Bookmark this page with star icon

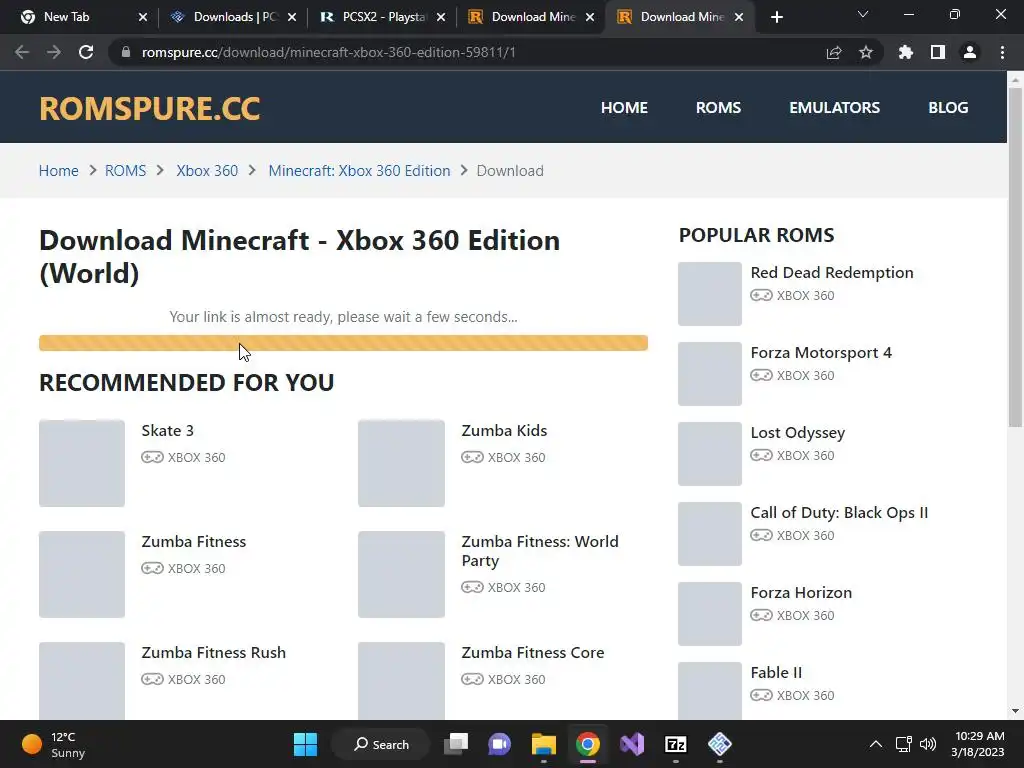tap(866, 52)
